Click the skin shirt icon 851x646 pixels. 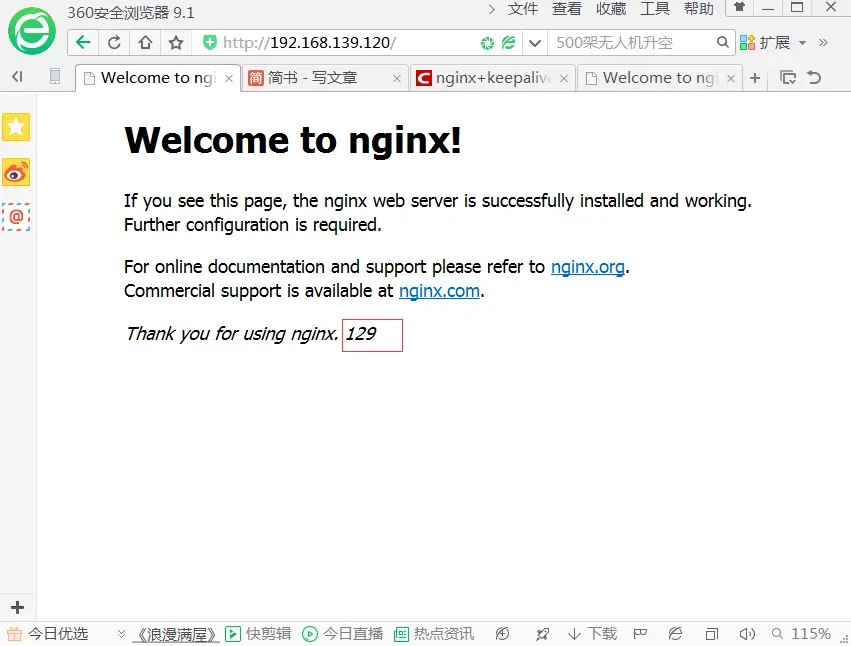(739, 7)
